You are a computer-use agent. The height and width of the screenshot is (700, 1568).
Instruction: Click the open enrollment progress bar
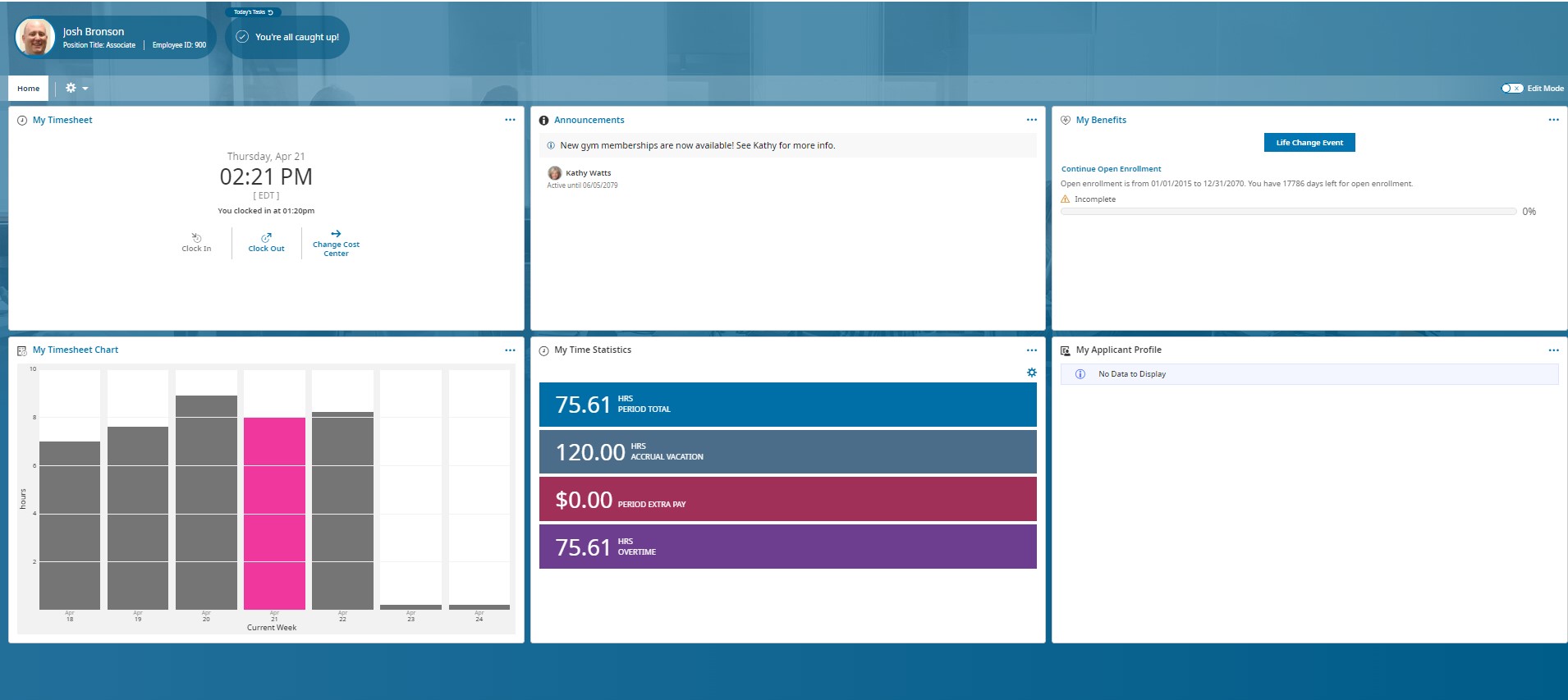click(x=1288, y=212)
